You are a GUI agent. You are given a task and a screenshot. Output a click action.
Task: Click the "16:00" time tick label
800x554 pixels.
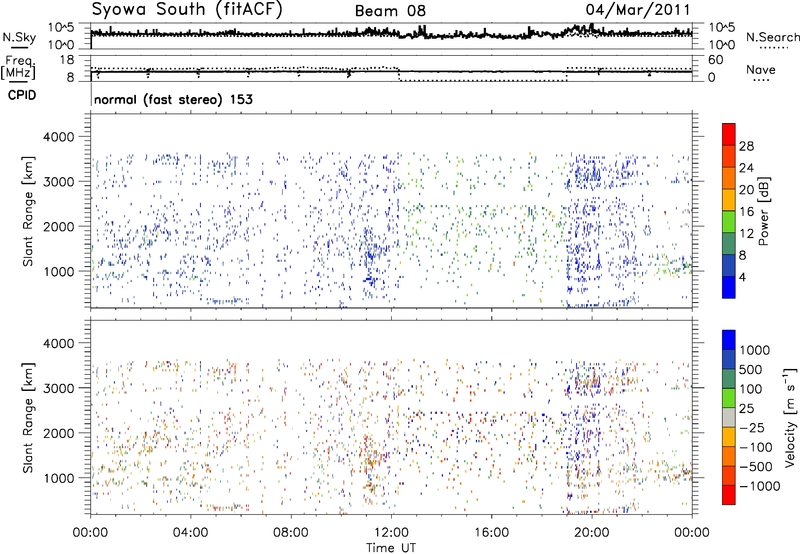coord(491,533)
